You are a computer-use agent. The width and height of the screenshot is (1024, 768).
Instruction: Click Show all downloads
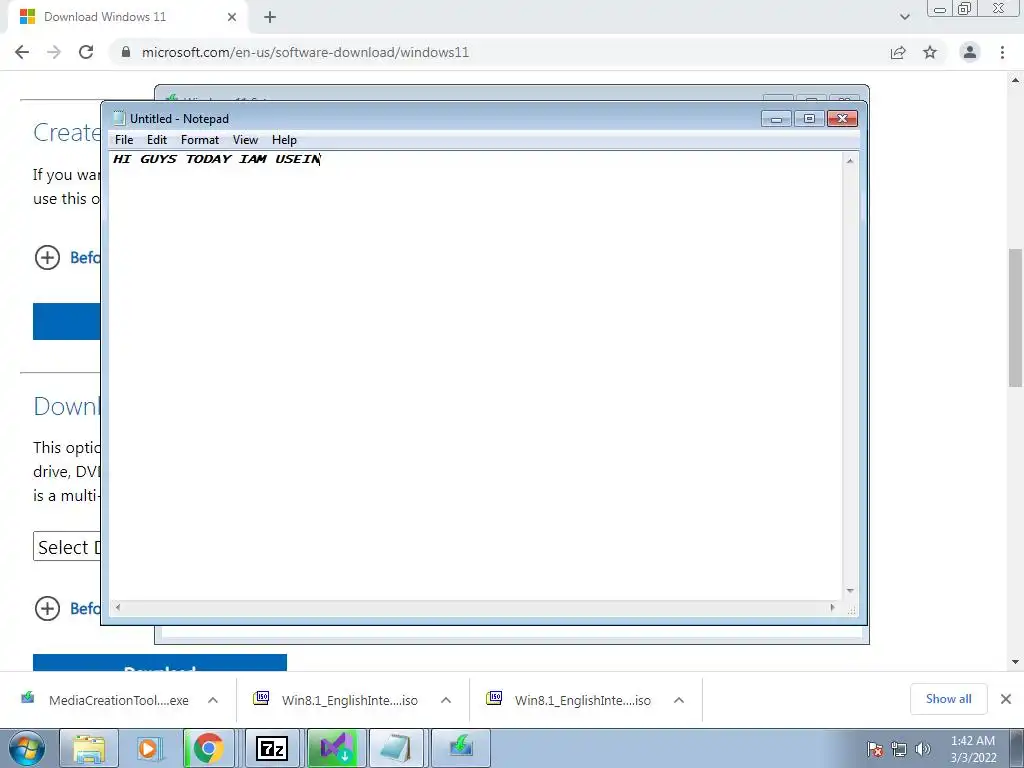[948, 699]
